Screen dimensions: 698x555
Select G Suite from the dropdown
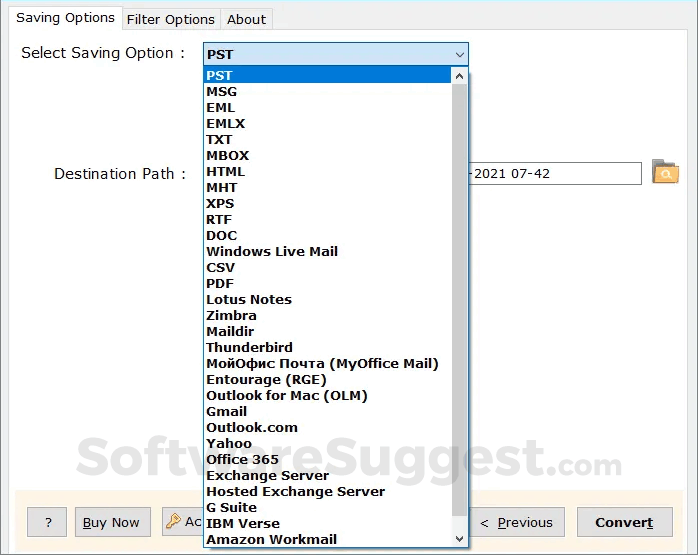coord(327,508)
